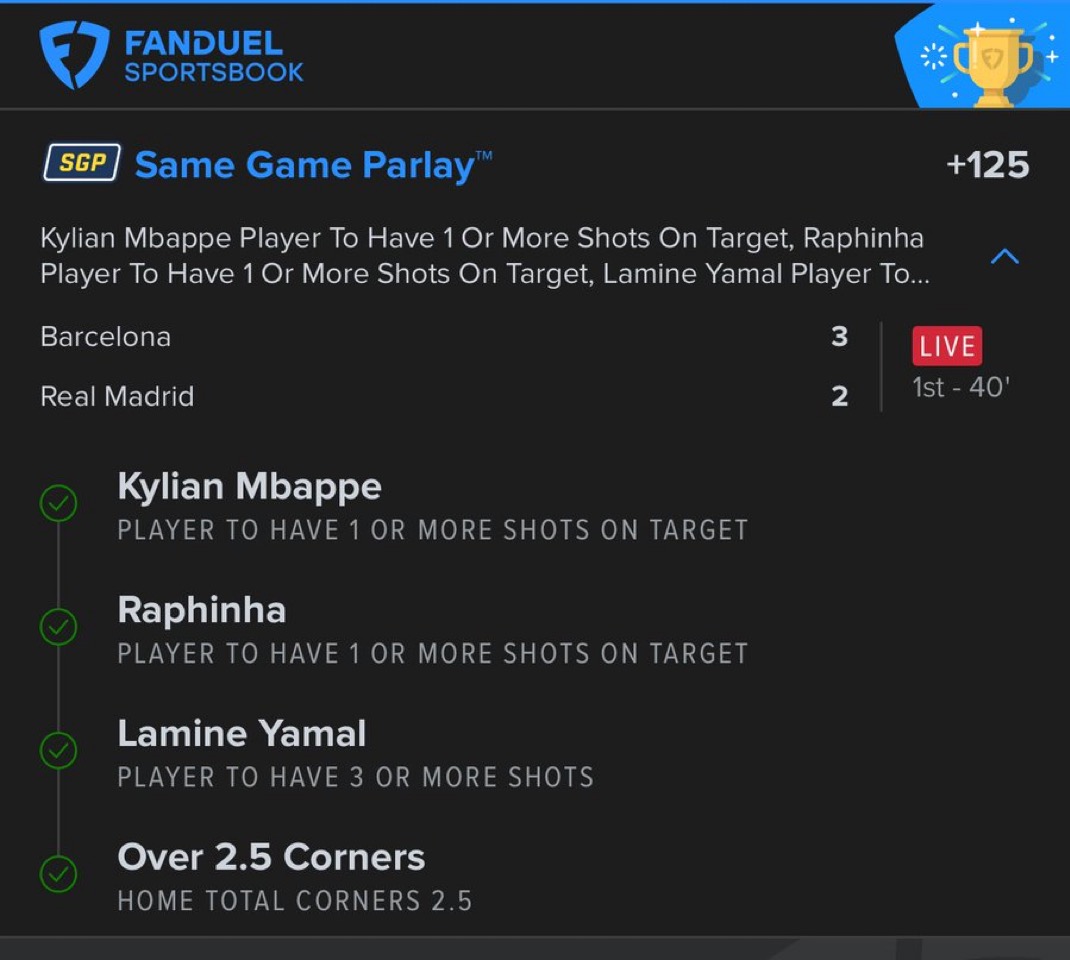Select the Over 2.5 Corners leg
1070x960 pixels.
click(x=271, y=857)
